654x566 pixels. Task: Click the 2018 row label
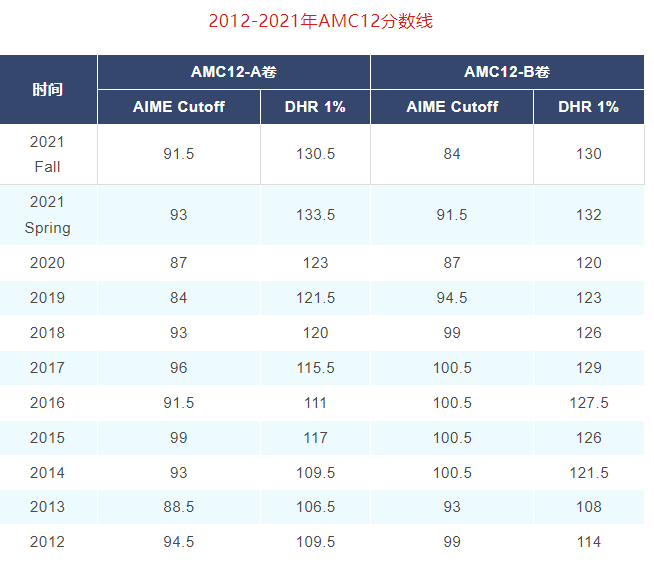[x=48, y=333]
